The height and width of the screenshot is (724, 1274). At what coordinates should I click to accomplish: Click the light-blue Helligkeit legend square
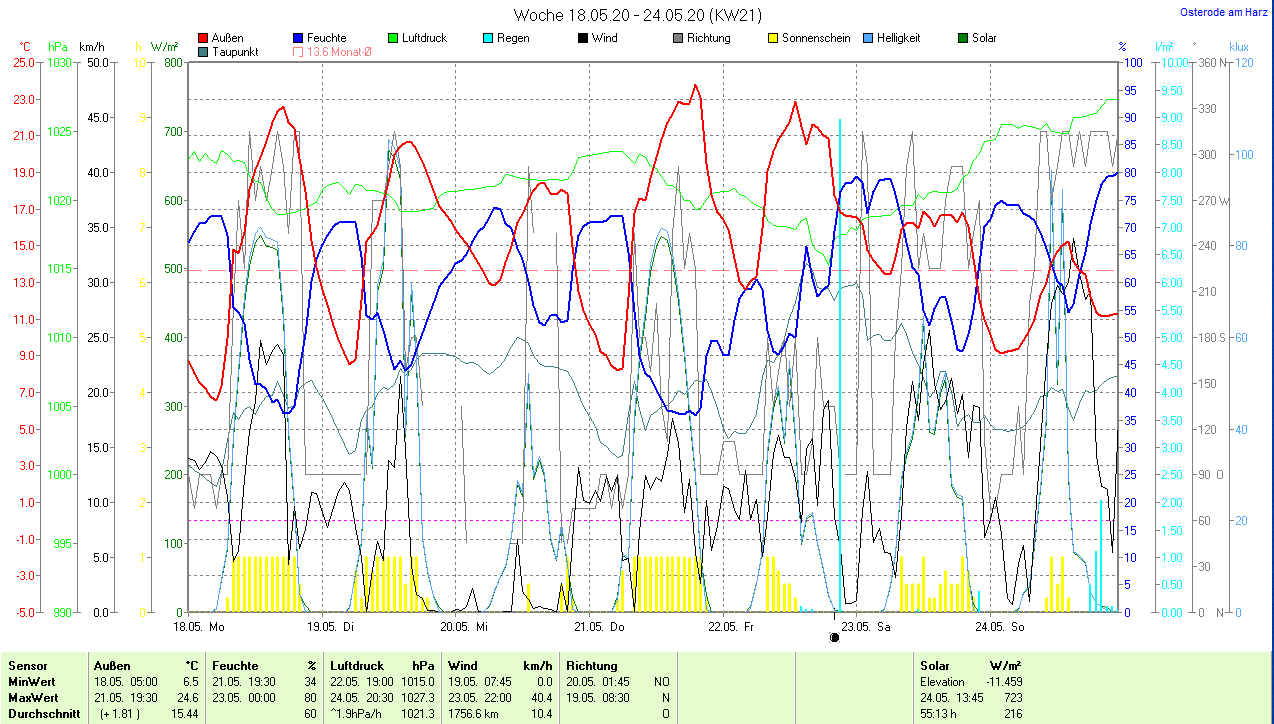pos(868,38)
